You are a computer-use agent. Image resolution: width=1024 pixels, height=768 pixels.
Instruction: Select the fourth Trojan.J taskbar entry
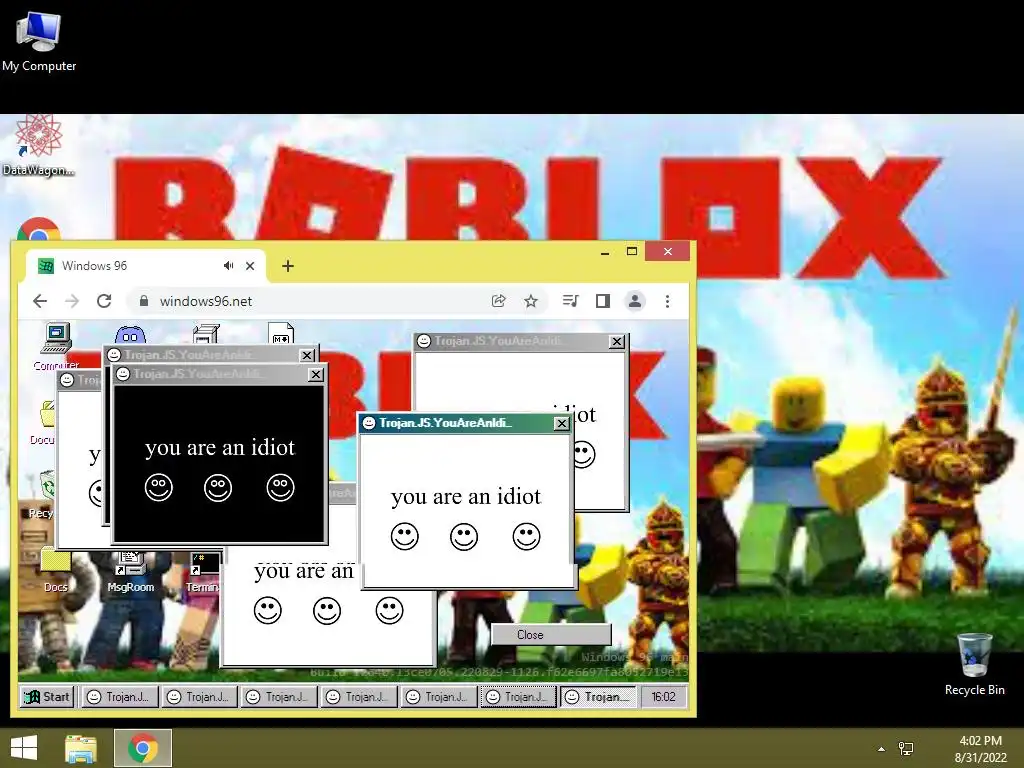(359, 697)
